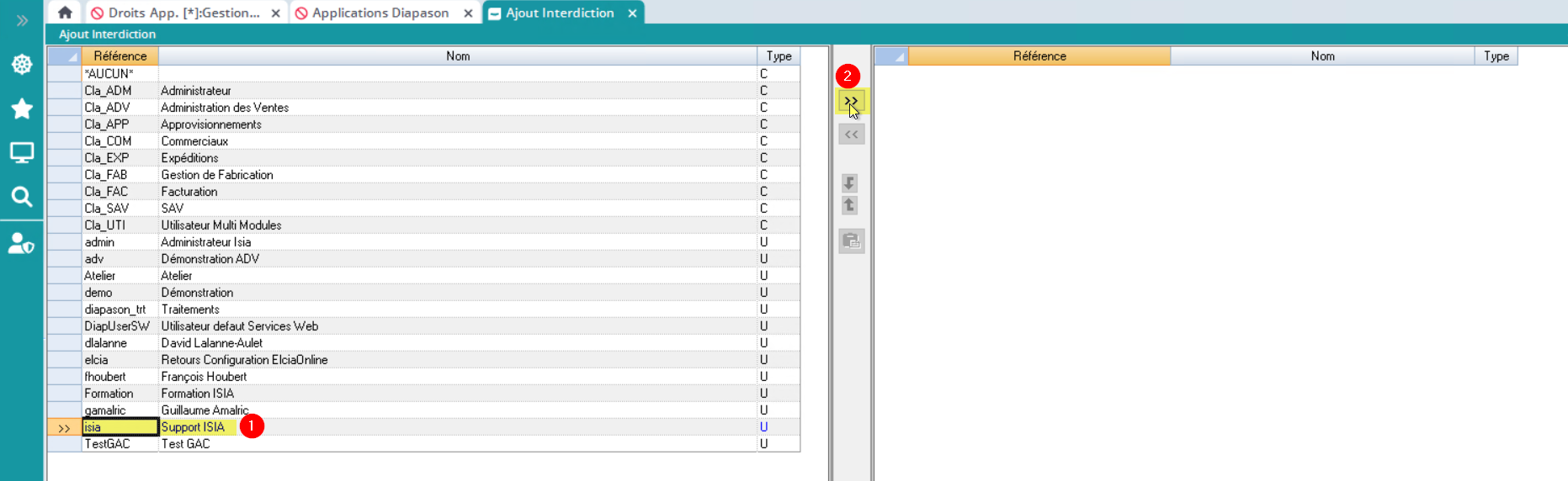Open user security icon in sidebar
This screenshot has height=481, width=1568.
pyautogui.click(x=22, y=243)
